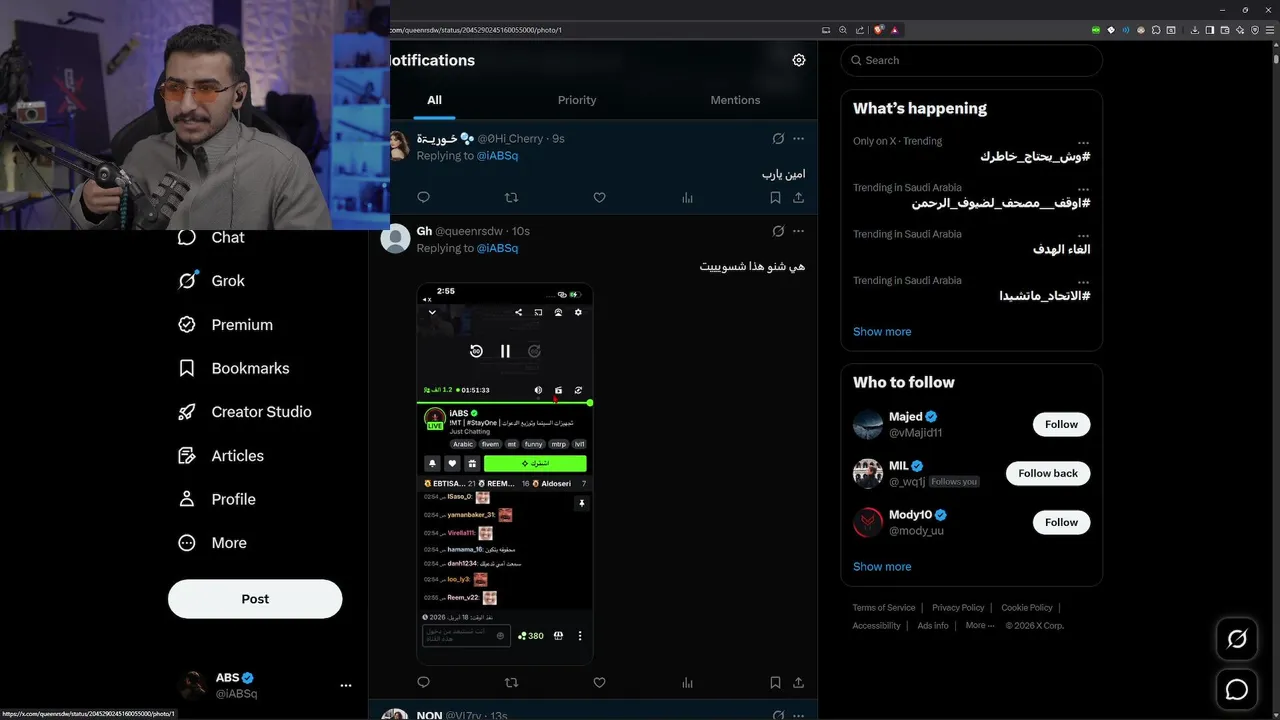Open the phone screenshot image in Gh's tweet
Viewport: 1280px width, 720px height.
pyautogui.click(x=505, y=474)
